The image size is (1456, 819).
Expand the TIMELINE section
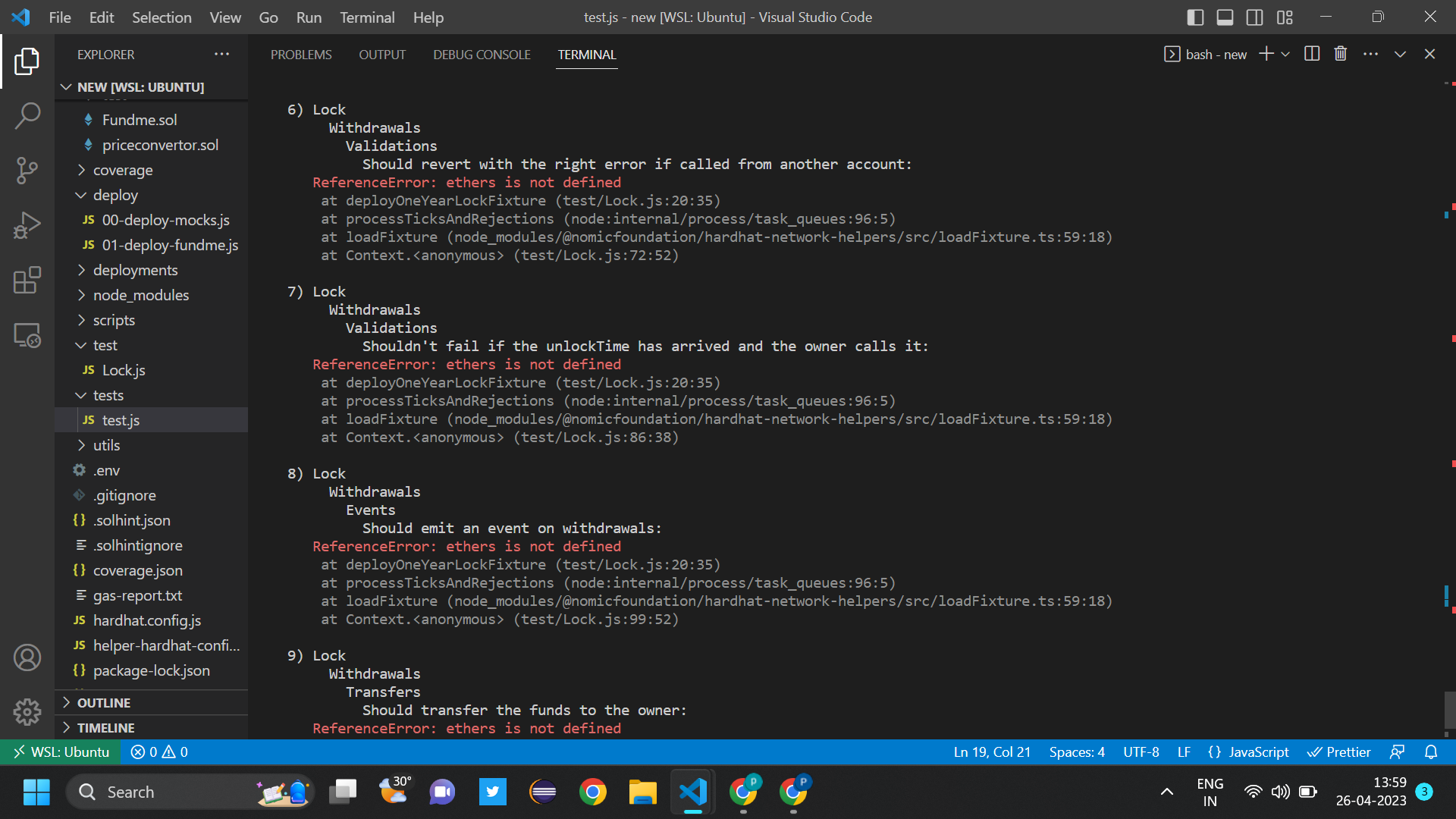point(105,728)
